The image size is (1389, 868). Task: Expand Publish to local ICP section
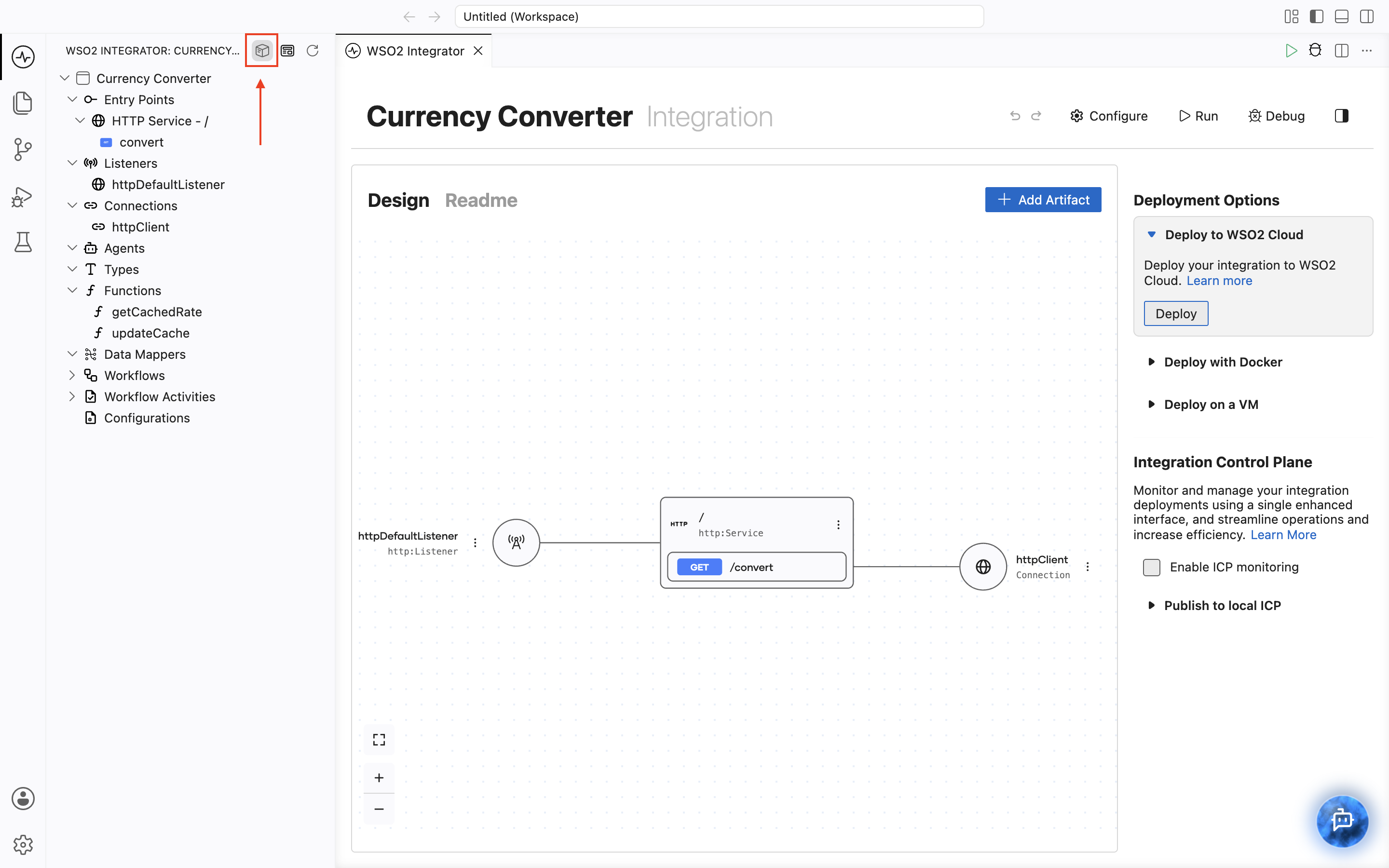pos(1151,605)
